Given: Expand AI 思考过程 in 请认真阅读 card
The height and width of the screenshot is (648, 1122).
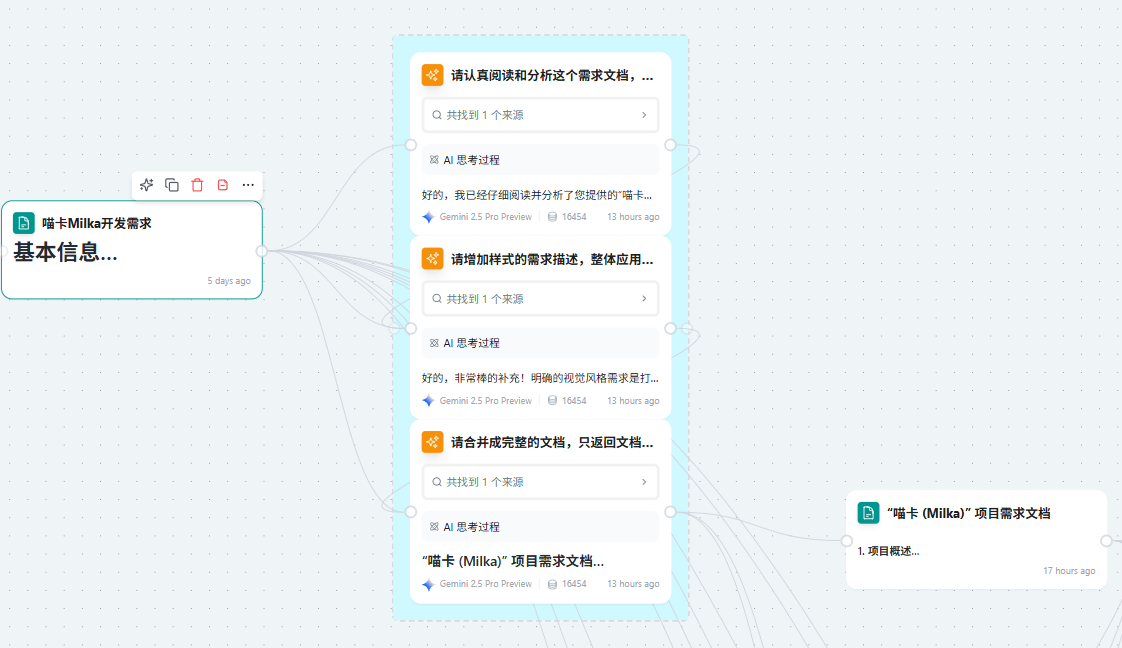Looking at the screenshot, I should (x=540, y=159).
